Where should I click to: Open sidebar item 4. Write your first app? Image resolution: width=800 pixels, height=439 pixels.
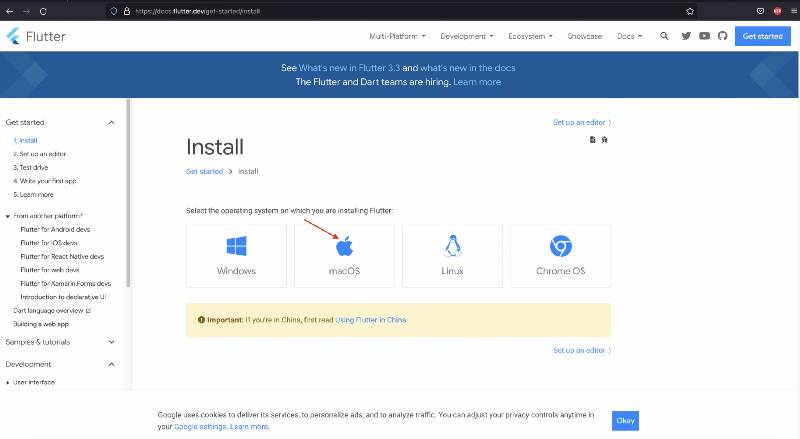[x=44, y=181]
